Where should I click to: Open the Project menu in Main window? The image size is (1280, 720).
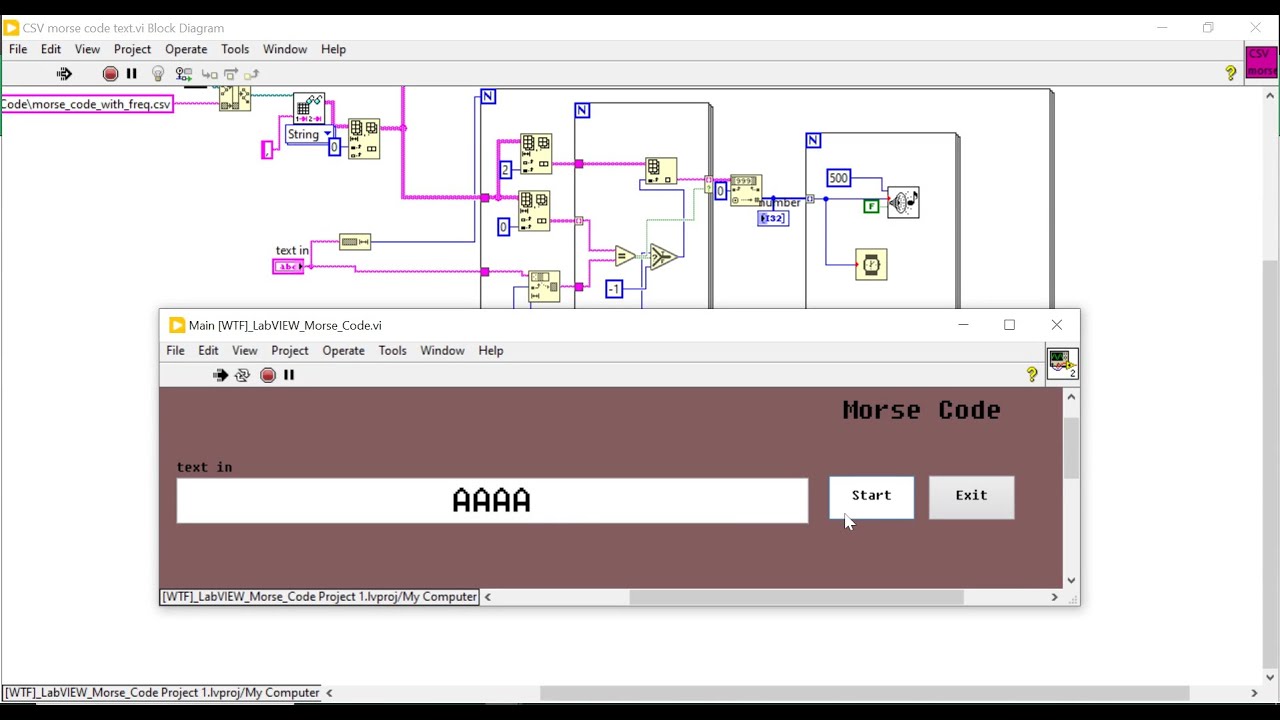[290, 350]
